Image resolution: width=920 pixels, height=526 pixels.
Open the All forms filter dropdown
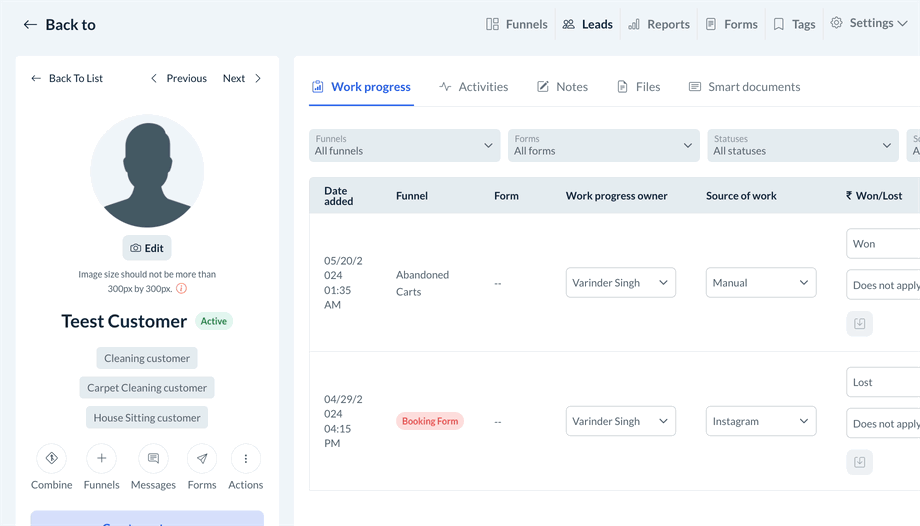(604, 145)
